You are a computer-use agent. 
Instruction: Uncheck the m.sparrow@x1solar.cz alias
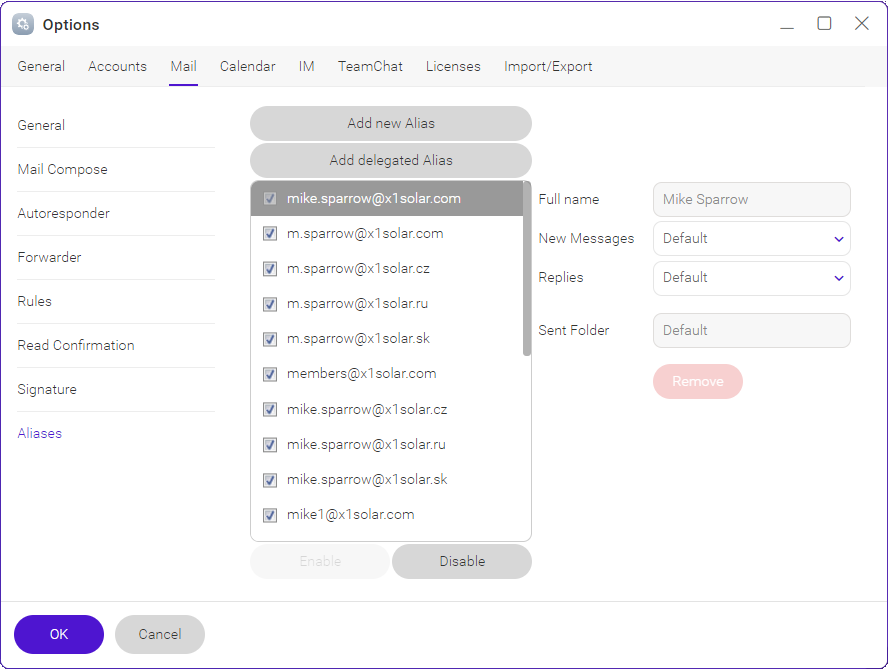(x=270, y=269)
